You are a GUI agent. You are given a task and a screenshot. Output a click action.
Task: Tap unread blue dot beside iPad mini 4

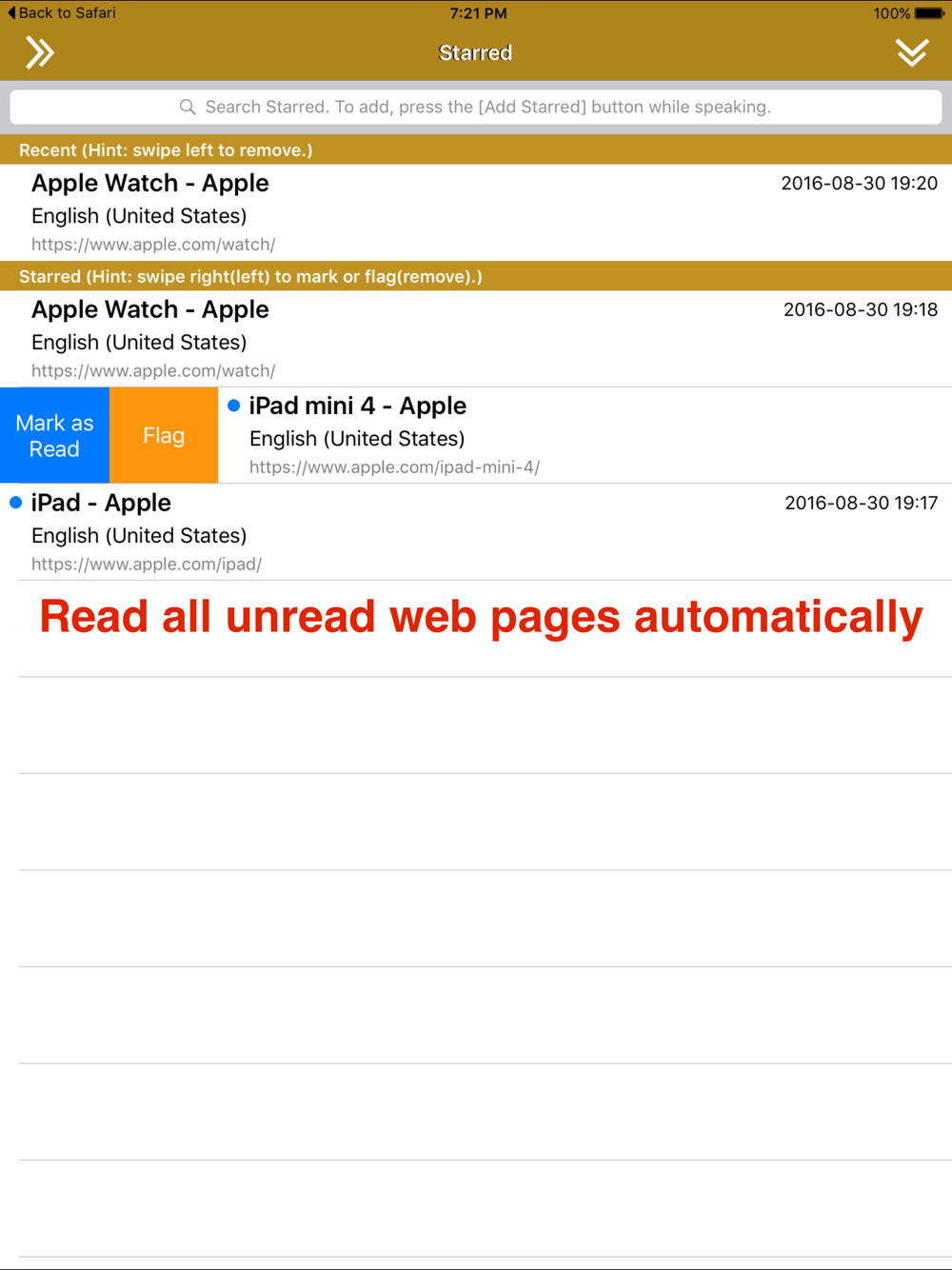pyautogui.click(x=233, y=406)
